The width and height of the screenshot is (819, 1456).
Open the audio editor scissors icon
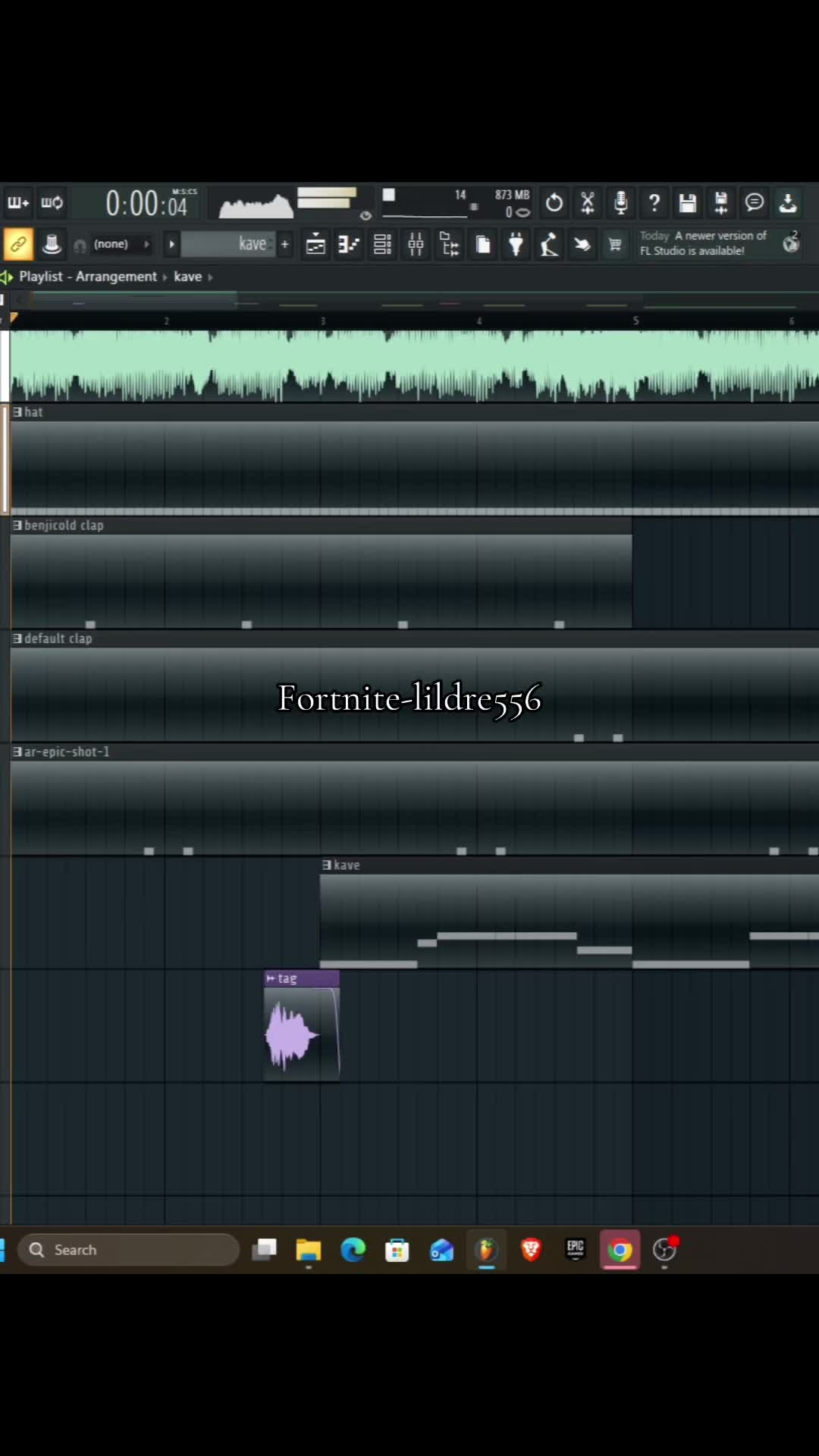point(588,202)
